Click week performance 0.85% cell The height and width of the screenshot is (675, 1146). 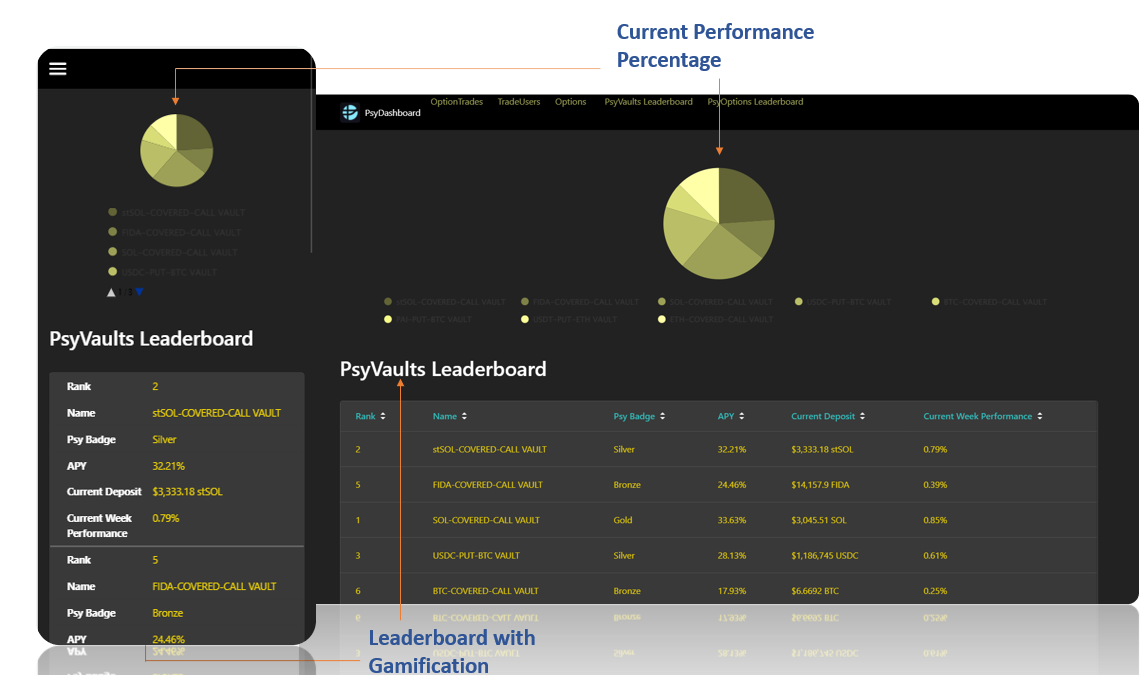point(935,520)
